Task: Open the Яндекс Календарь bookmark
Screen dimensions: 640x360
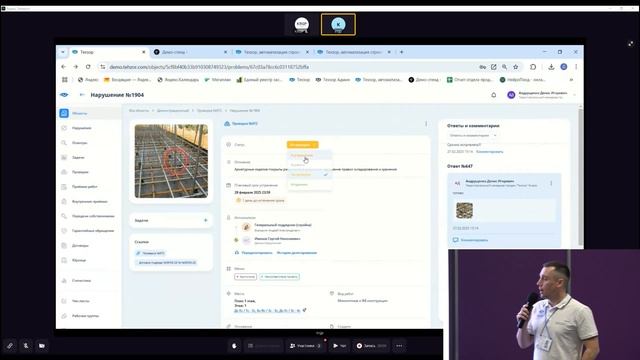Action: point(178,80)
